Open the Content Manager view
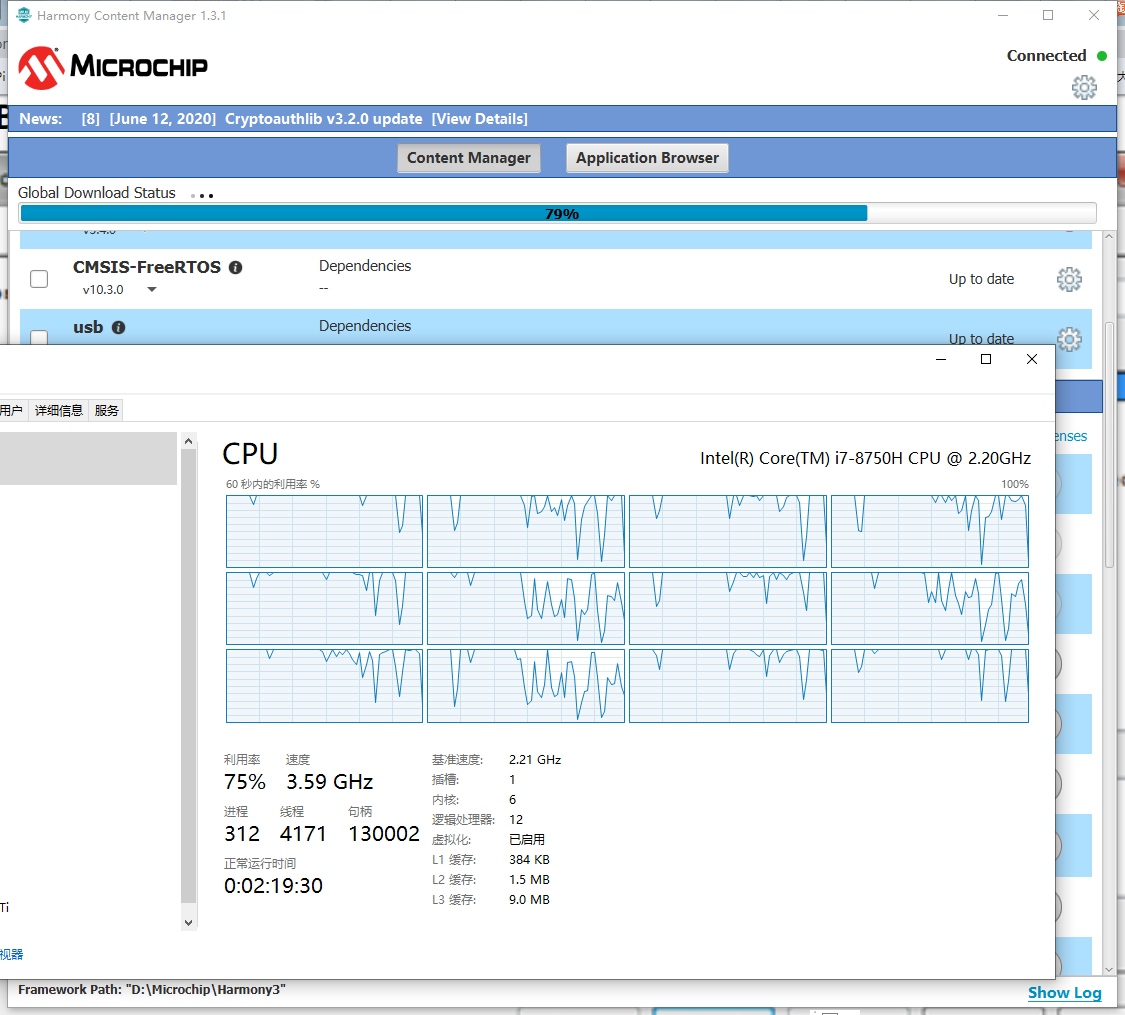 click(469, 158)
